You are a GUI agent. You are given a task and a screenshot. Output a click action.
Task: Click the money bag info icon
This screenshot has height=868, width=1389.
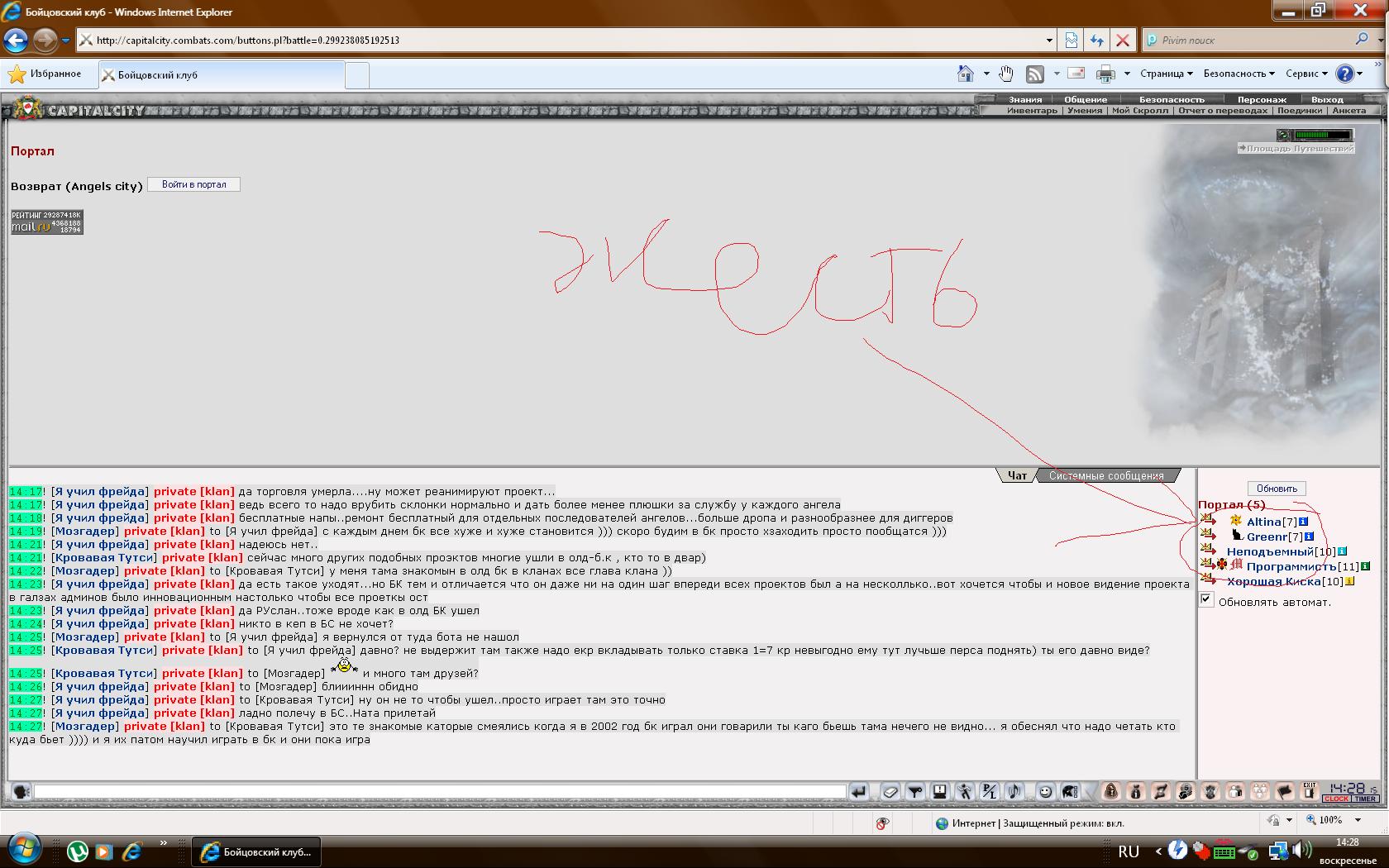coord(1135,792)
